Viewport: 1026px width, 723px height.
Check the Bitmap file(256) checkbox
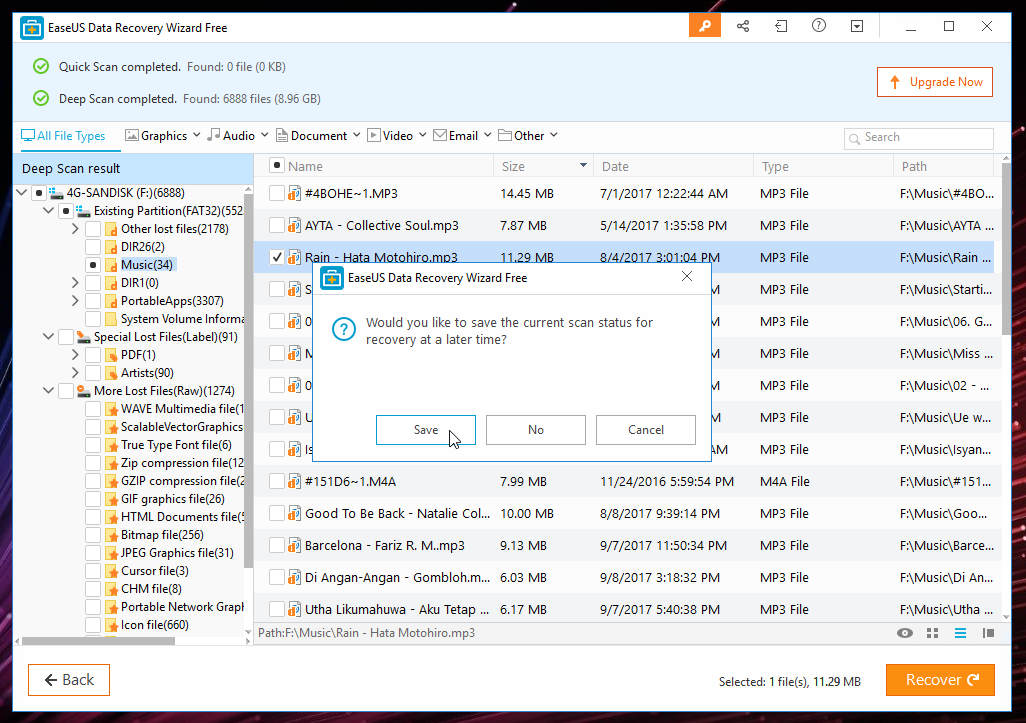click(x=93, y=535)
